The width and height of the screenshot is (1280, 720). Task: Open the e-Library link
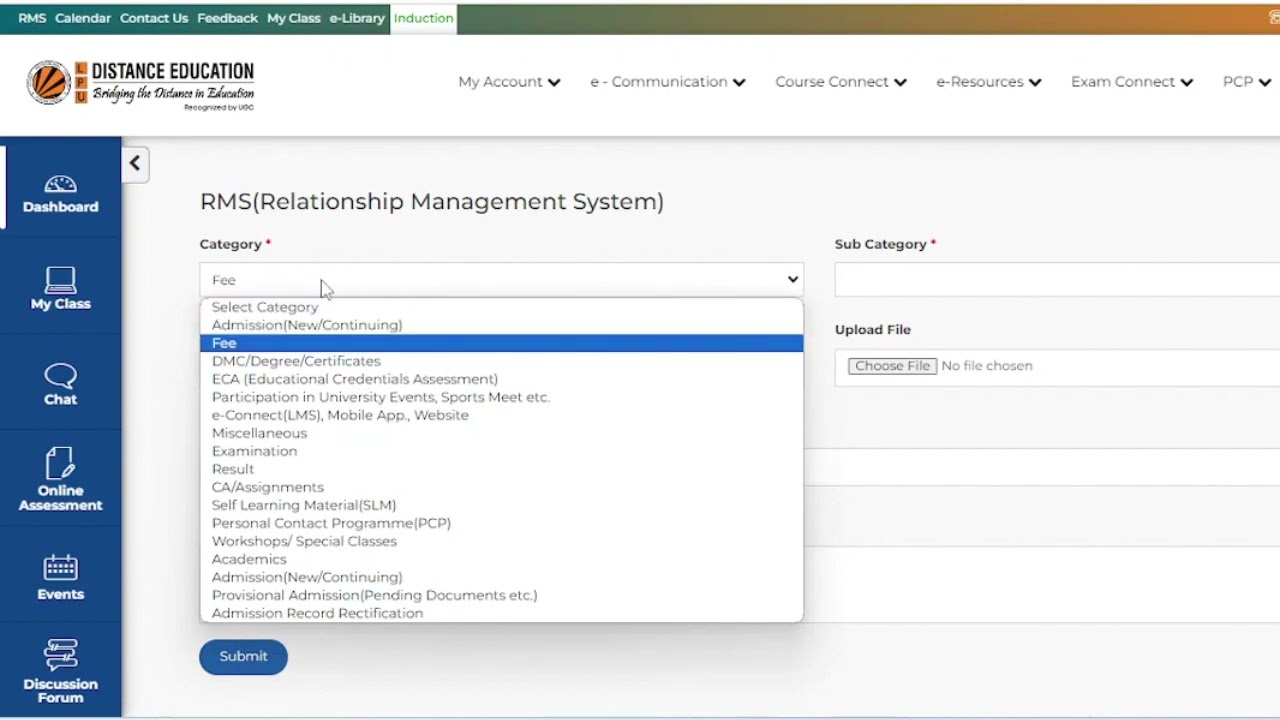[357, 18]
